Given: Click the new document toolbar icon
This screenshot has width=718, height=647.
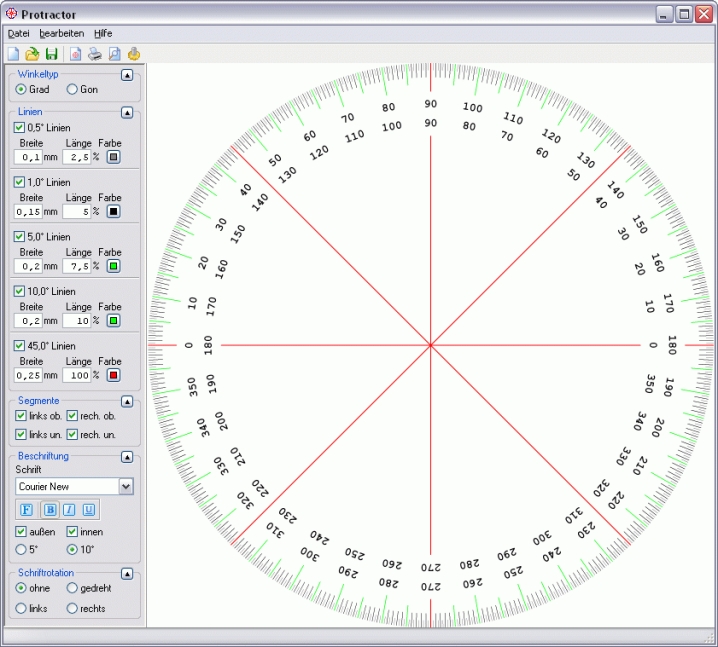Looking at the screenshot, I should (13, 54).
